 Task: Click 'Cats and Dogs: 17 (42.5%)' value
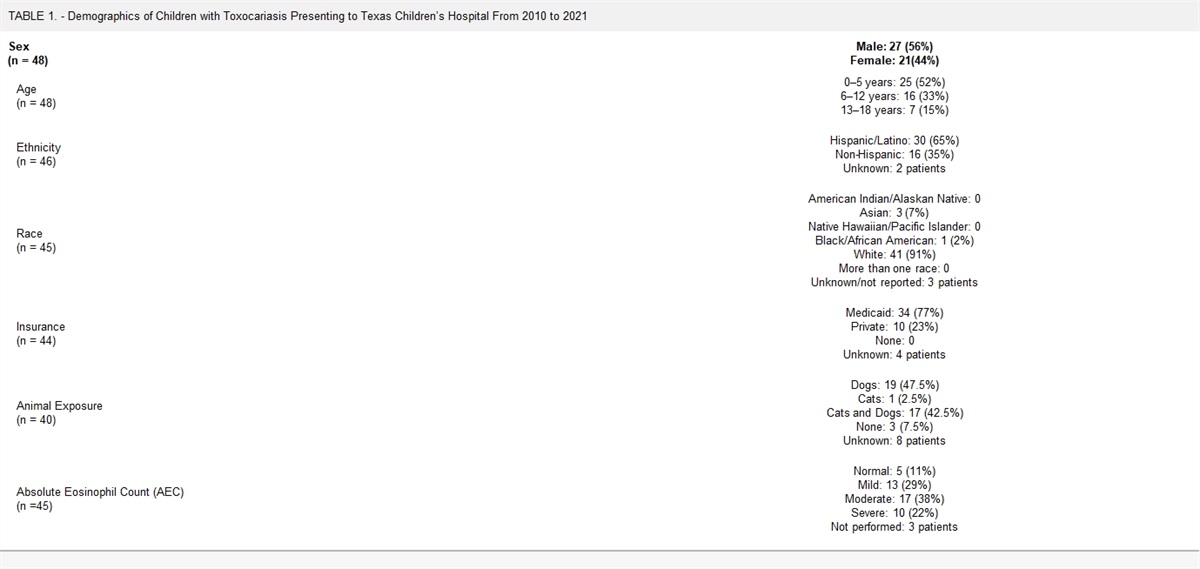(x=893, y=413)
